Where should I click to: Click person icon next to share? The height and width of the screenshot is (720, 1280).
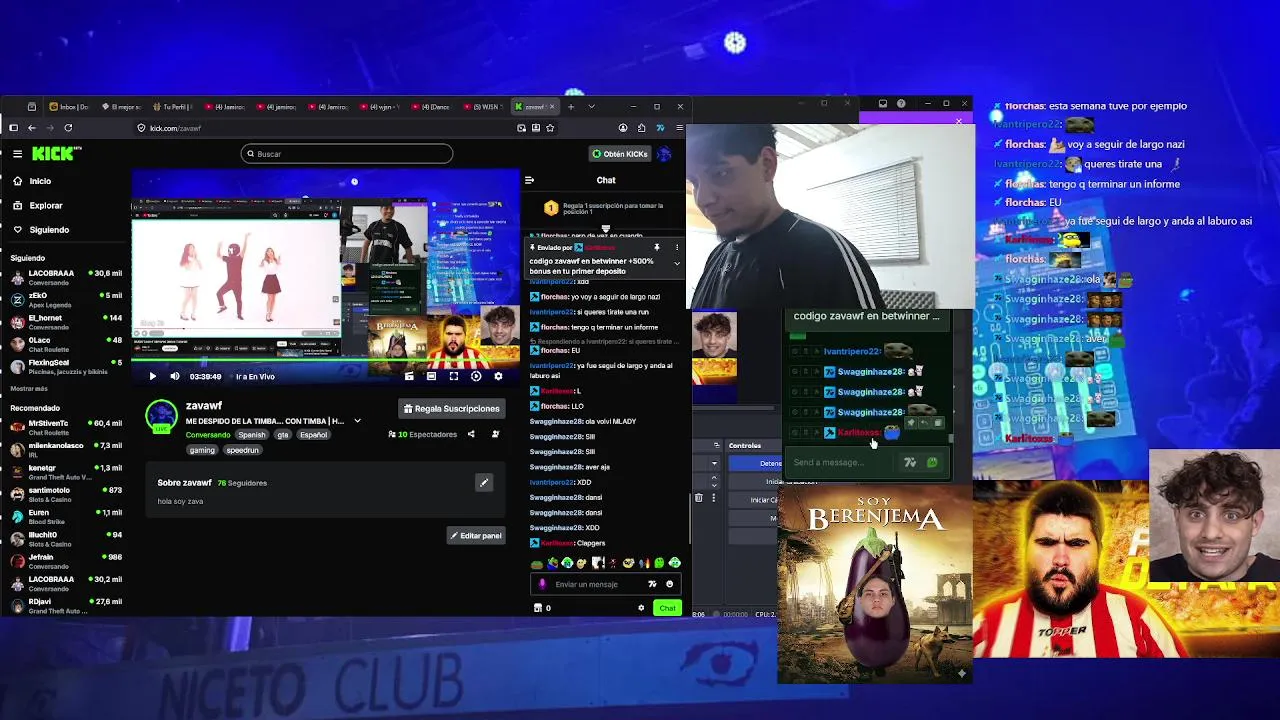pos(495,435)
